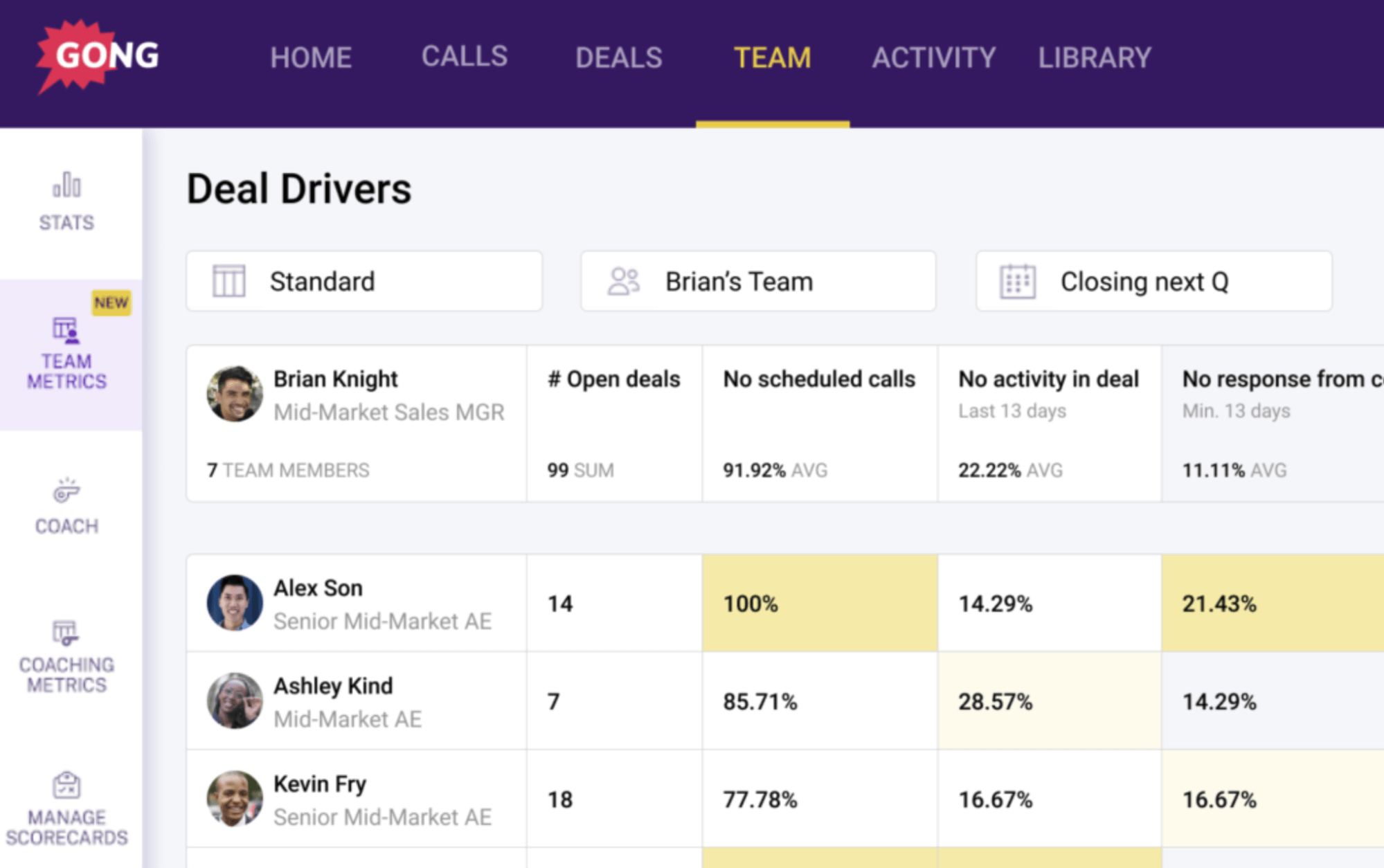The image size is (1384, 868).
Task: Click the people icon beside Brian's Team
Action: 623,281
